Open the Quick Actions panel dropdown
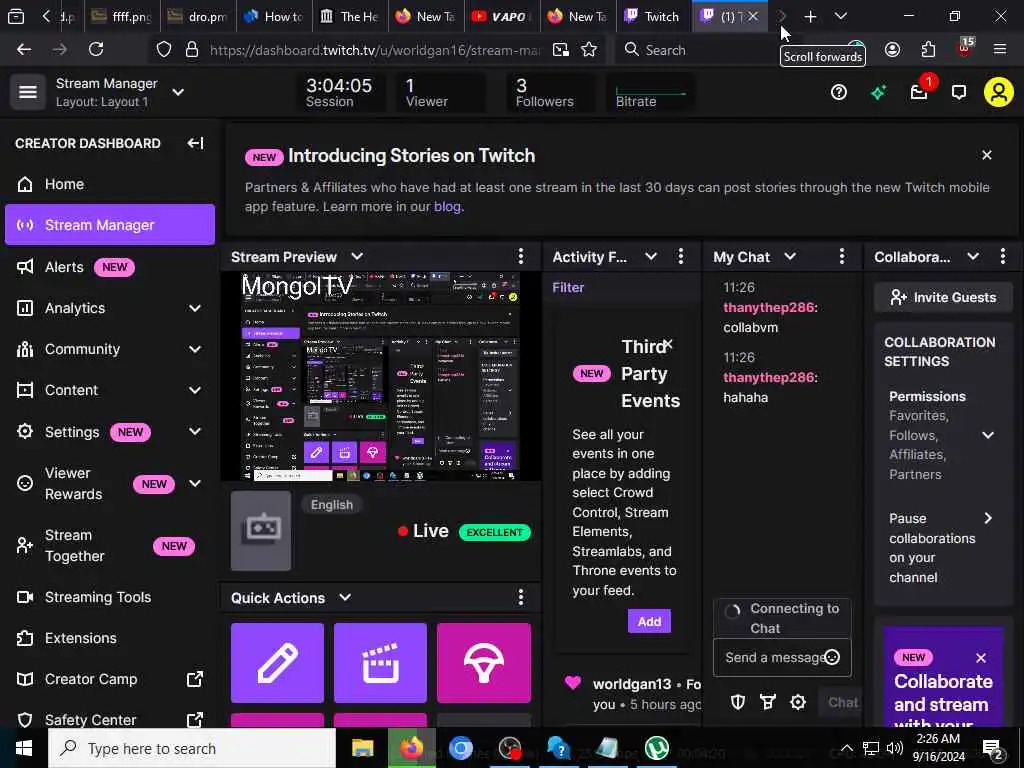Viewport: 1024px width, 768px height. click(345, 597)
